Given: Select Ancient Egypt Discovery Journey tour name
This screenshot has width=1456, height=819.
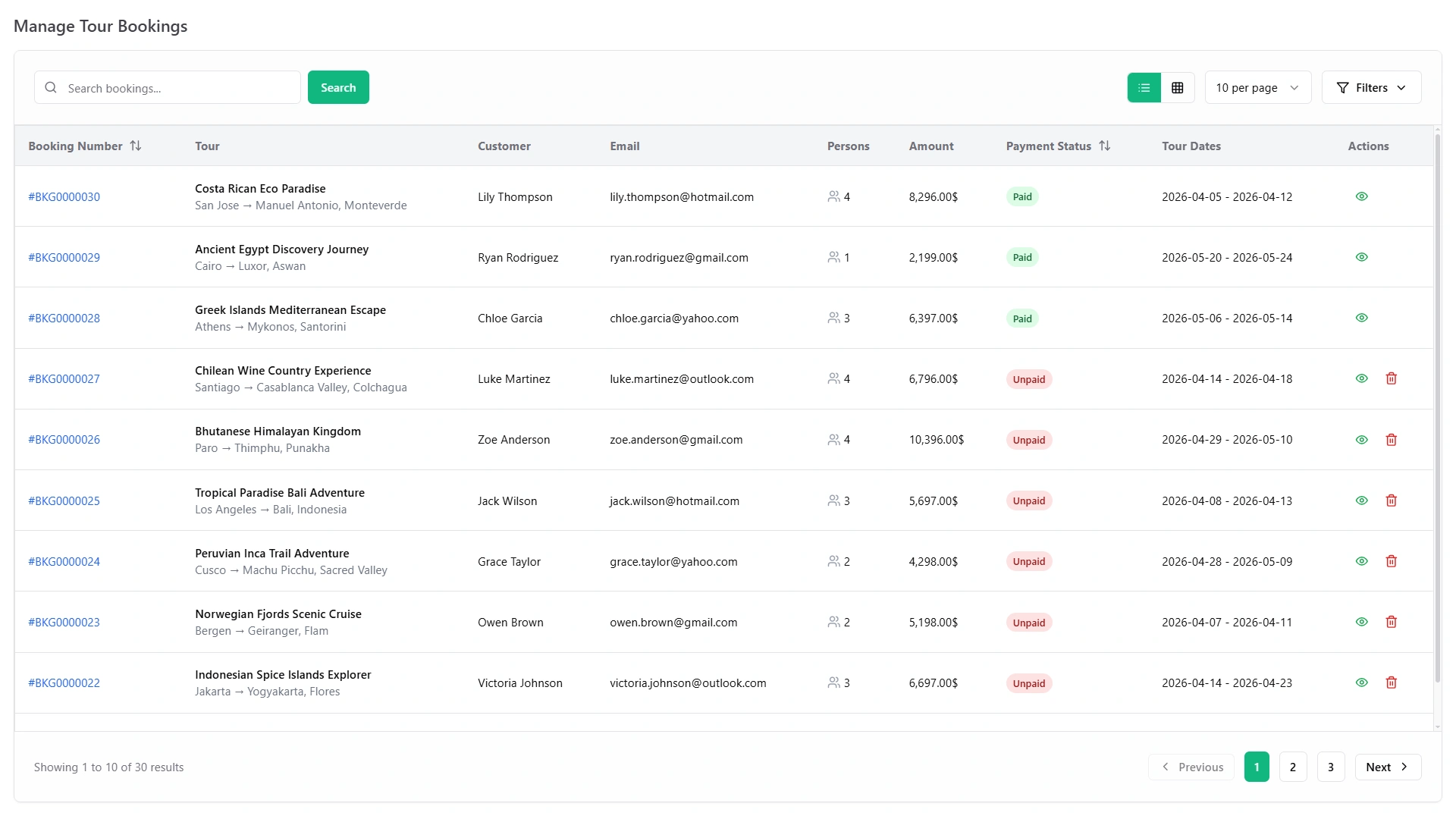Looking at the screenshot, I should (281, 249).
